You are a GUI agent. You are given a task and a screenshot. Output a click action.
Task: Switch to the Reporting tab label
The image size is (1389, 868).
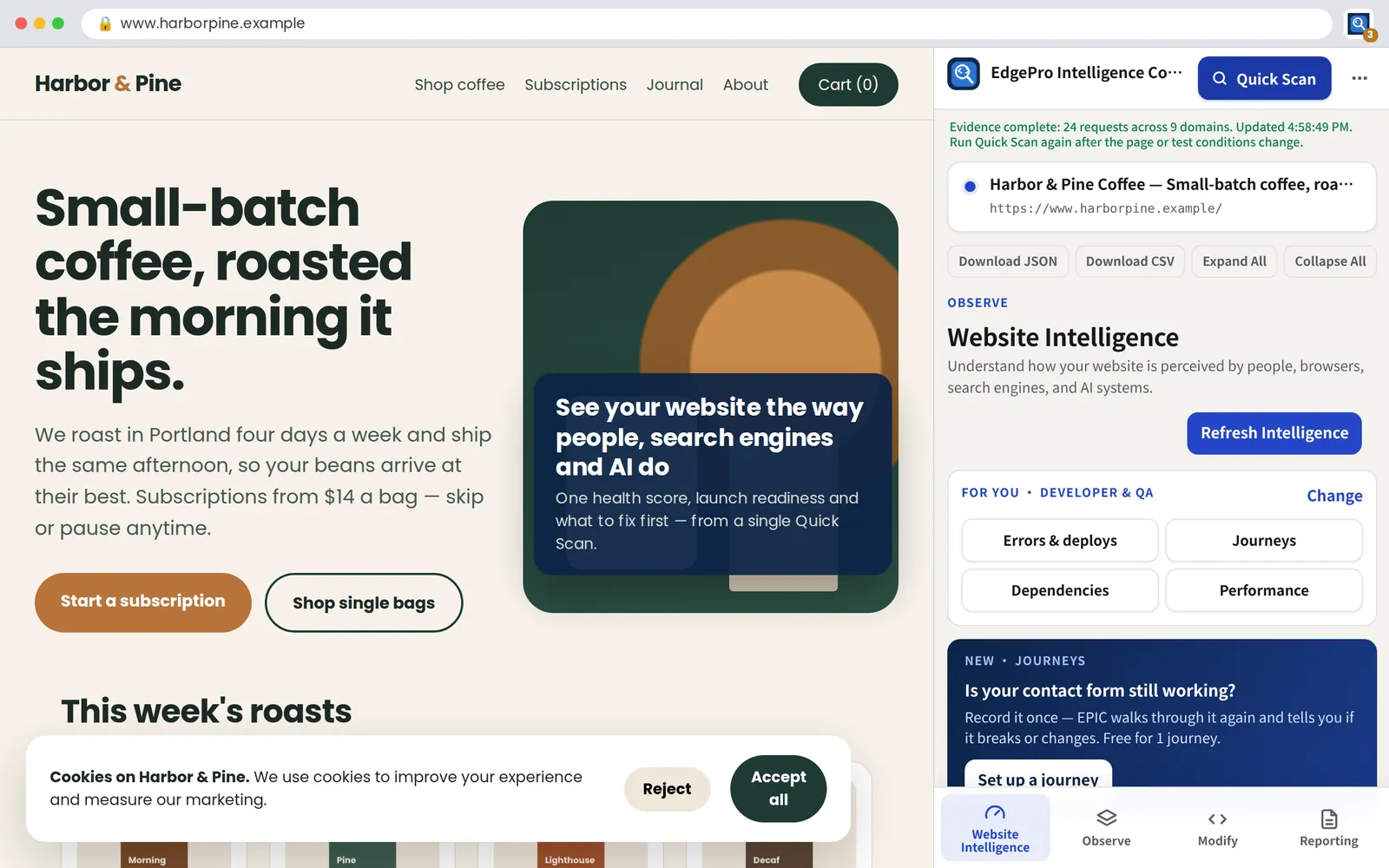coord(1328,841)
